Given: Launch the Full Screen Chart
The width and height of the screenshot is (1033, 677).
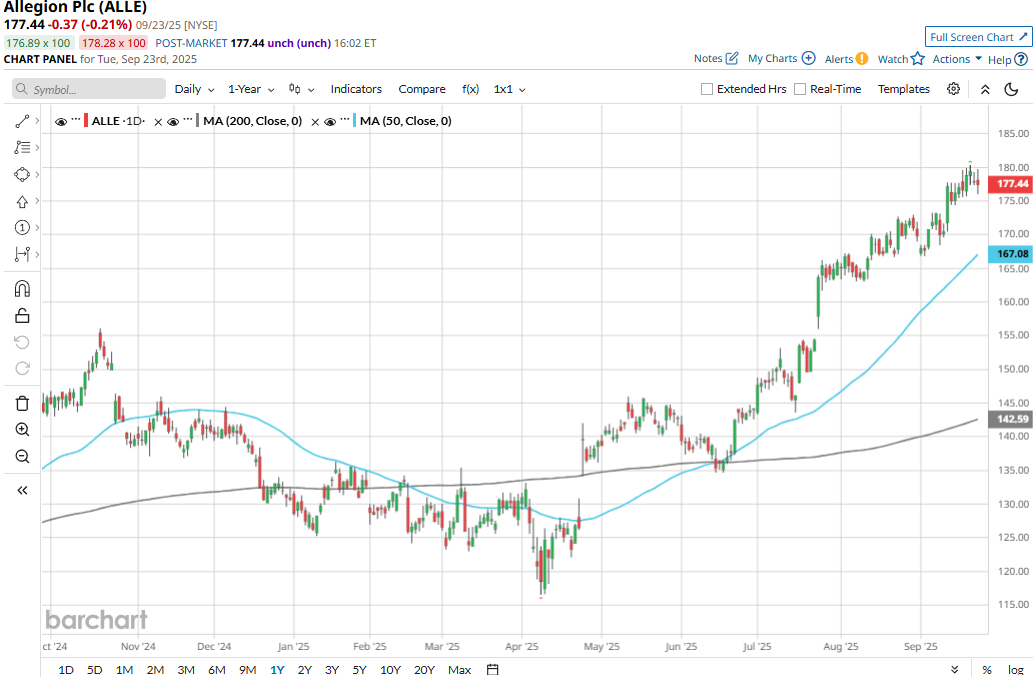Looking at the screenshot, I should 978,37.
